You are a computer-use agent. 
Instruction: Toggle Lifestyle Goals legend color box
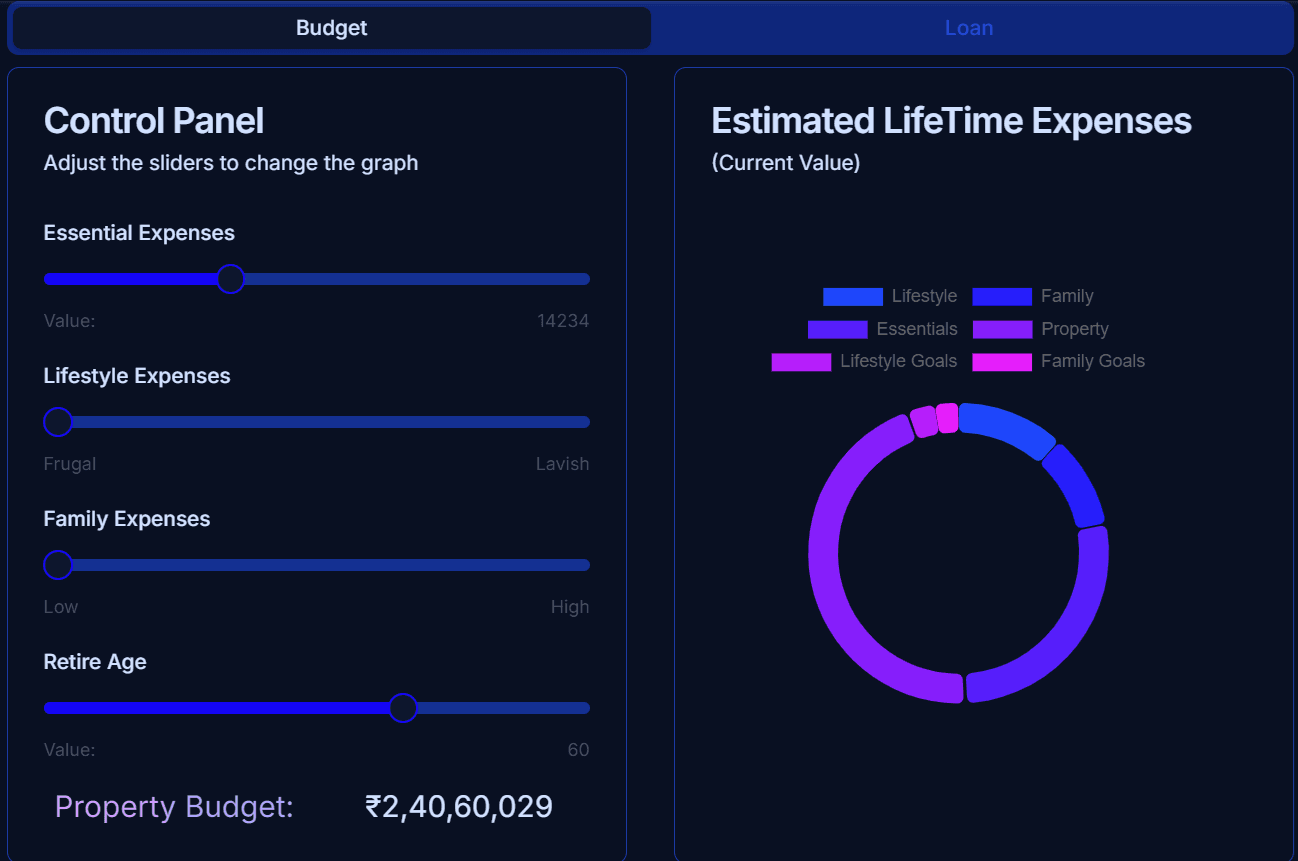[801, 362]
